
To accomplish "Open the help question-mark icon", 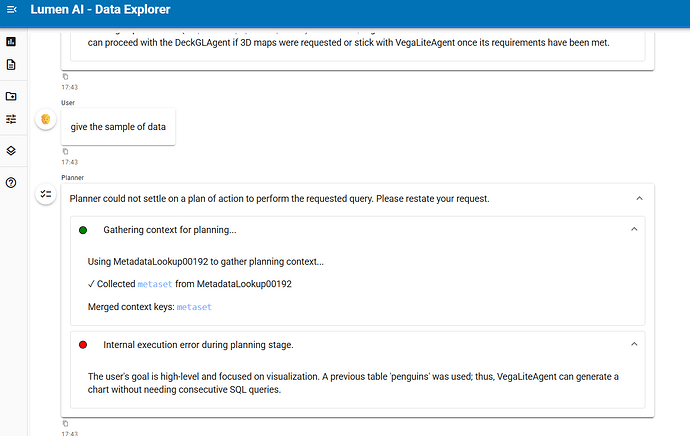I will click(x=11, y=182).
